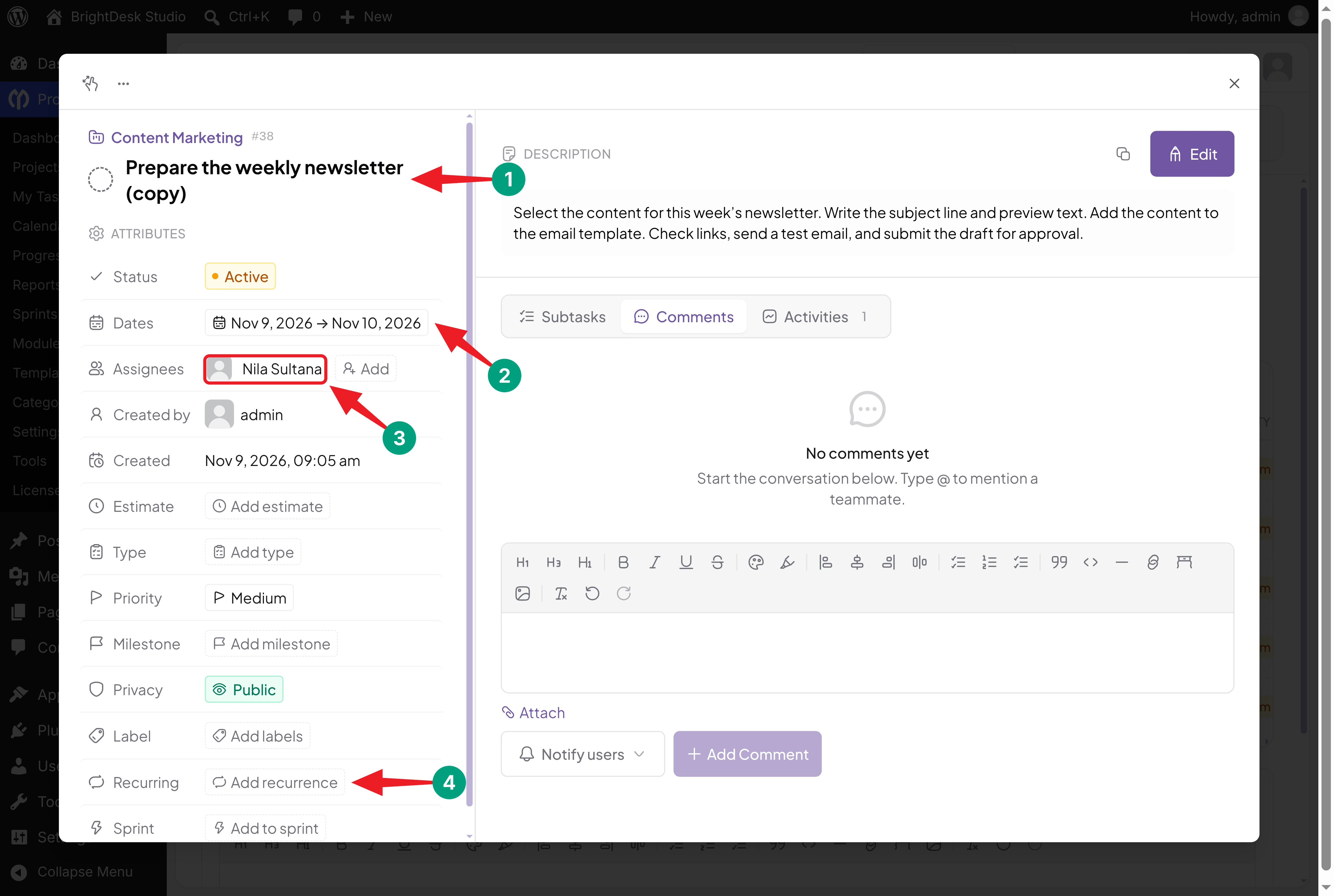Switch to the Subtasks tab
The height and width of the screenshot is (896, 1334).
point(563,316)
